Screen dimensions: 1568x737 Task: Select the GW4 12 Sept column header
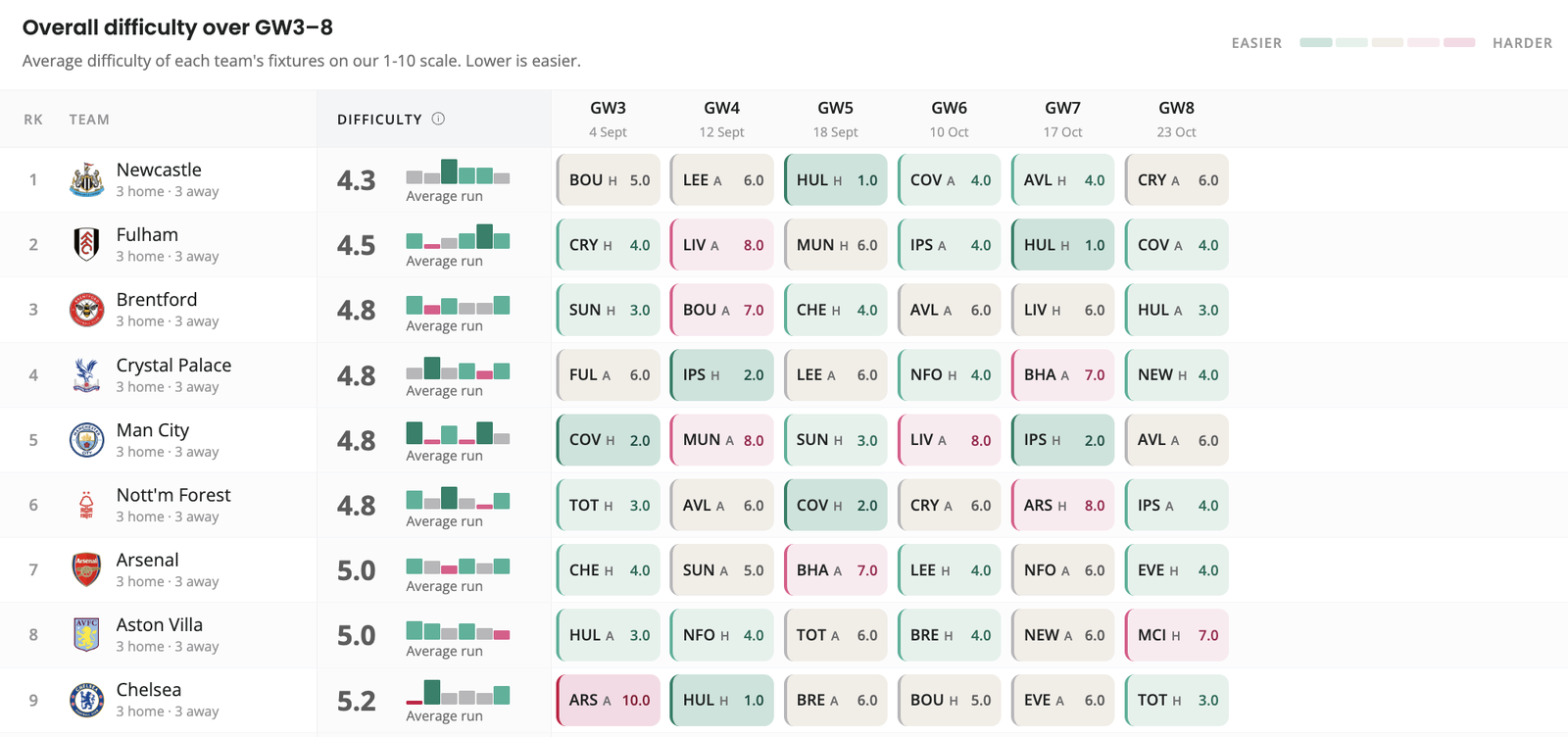[x=721, y=119]
